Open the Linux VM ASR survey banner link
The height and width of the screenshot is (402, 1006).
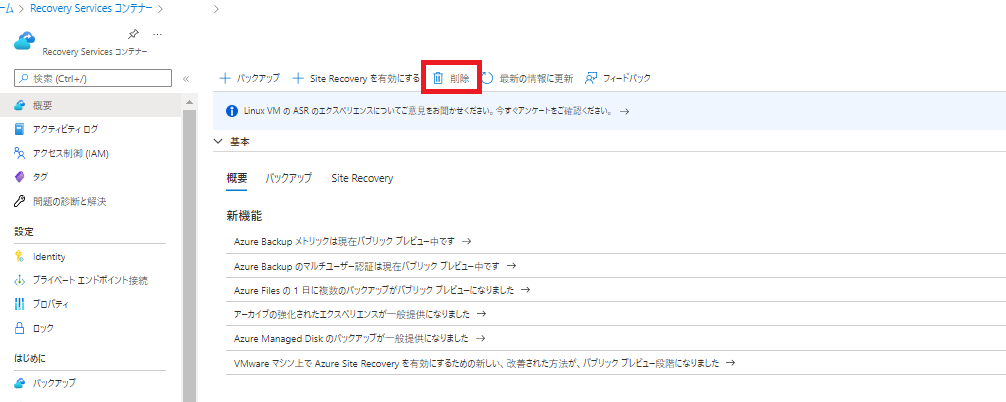click(427, 111)
